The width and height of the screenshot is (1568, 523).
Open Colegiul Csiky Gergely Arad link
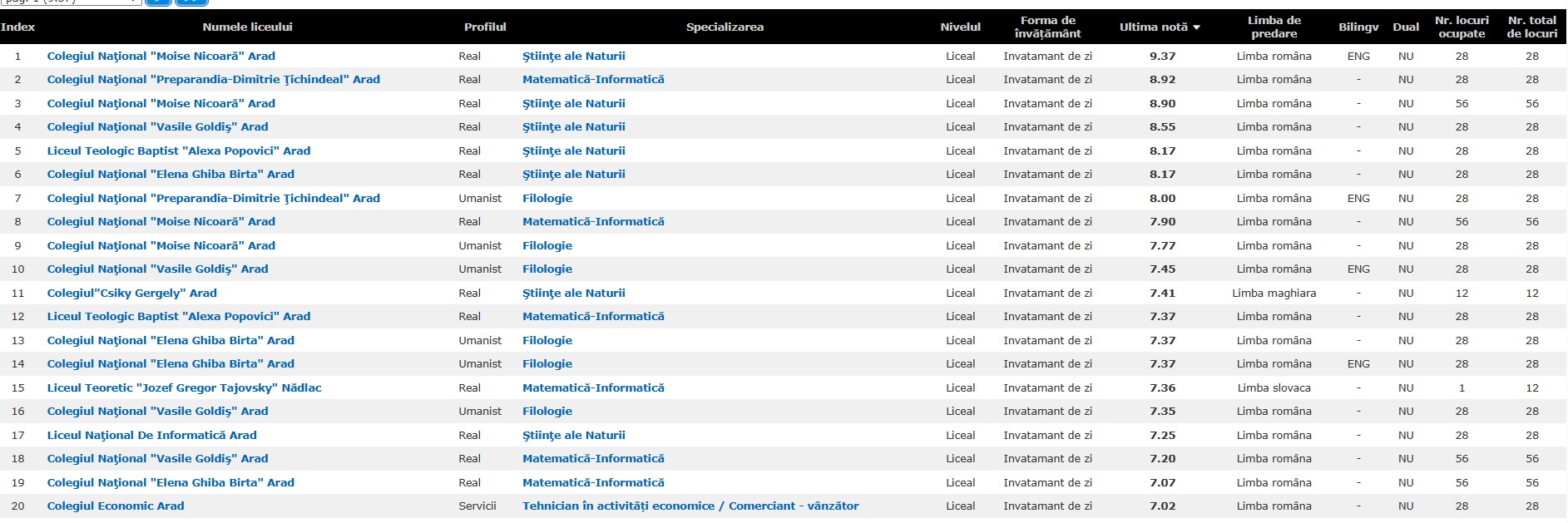click(x=132, y=293)
